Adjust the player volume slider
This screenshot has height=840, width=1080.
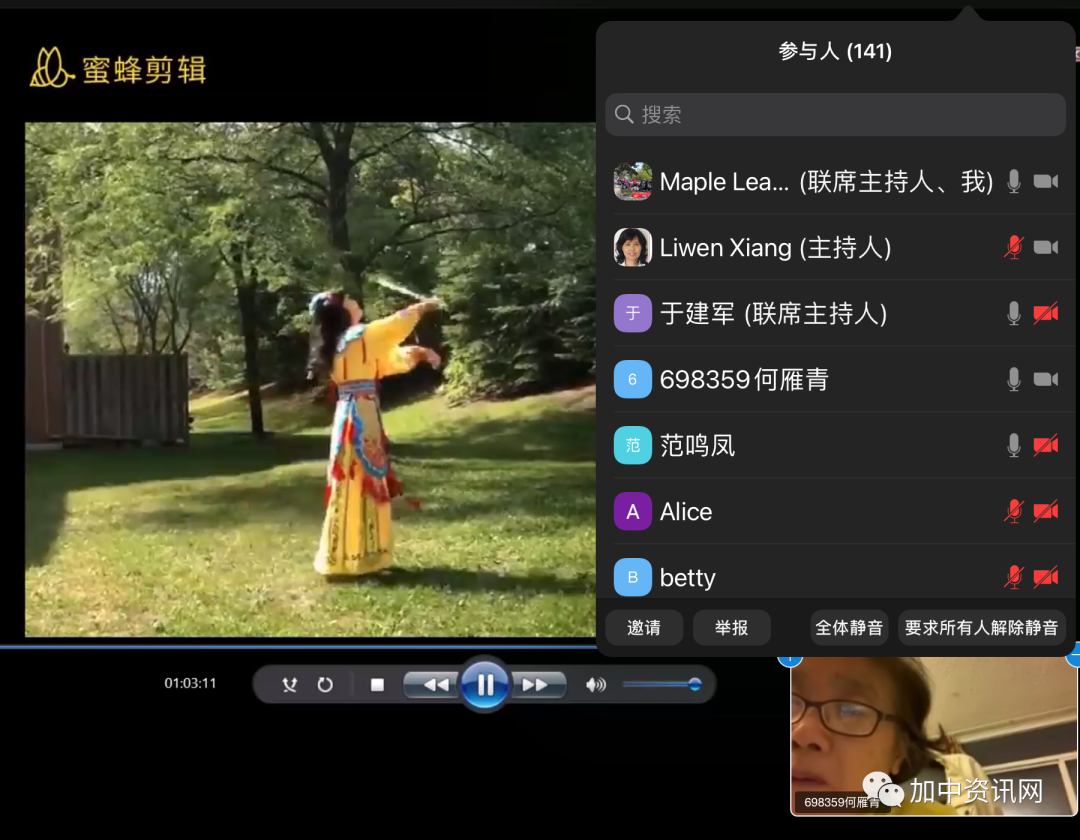[661, 685]
